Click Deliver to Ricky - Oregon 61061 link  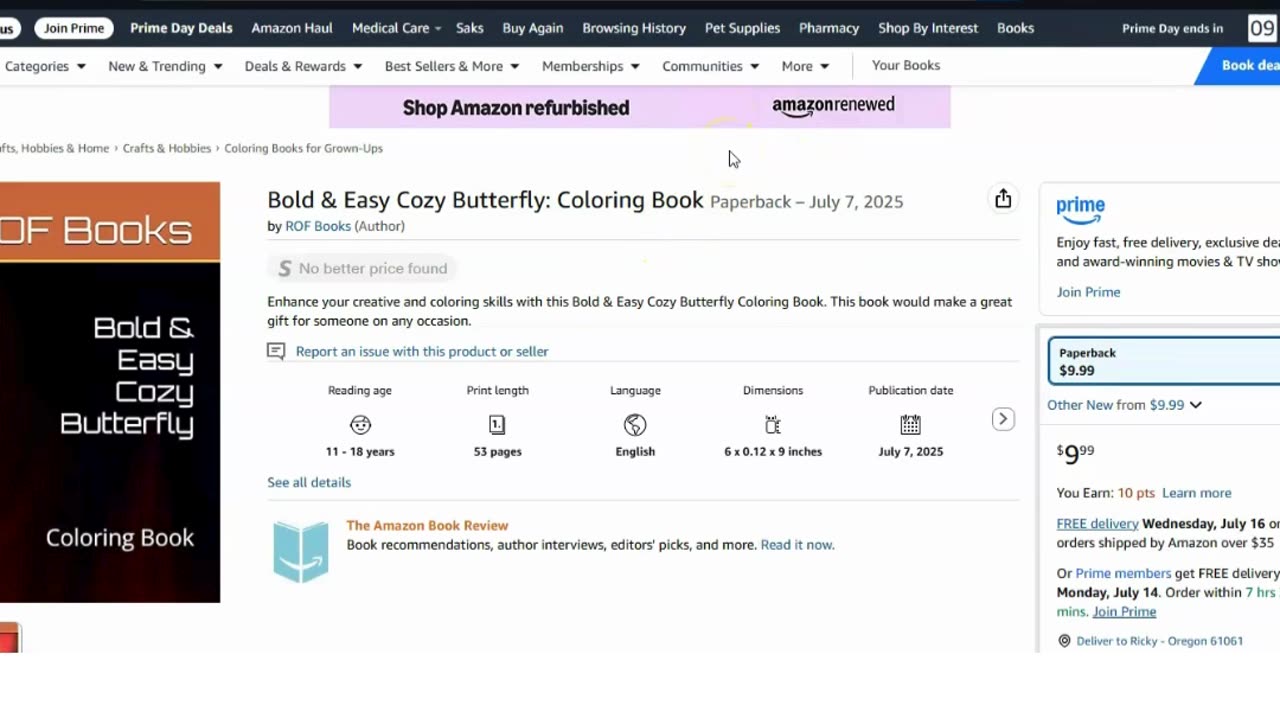1160,641
